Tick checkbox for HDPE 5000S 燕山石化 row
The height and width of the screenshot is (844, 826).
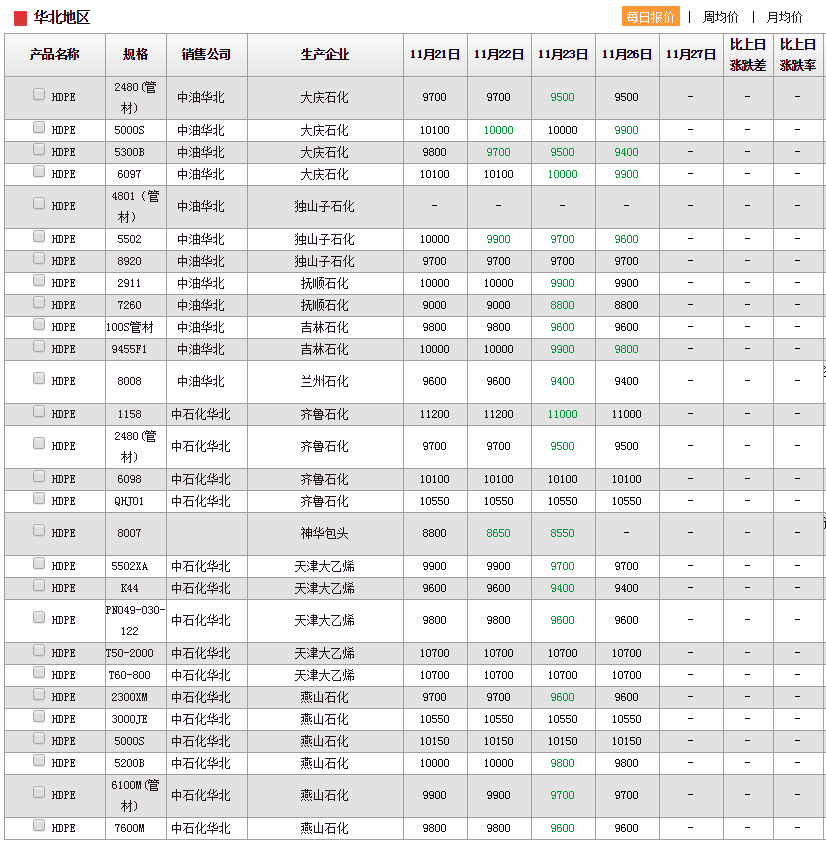point(39,738)
